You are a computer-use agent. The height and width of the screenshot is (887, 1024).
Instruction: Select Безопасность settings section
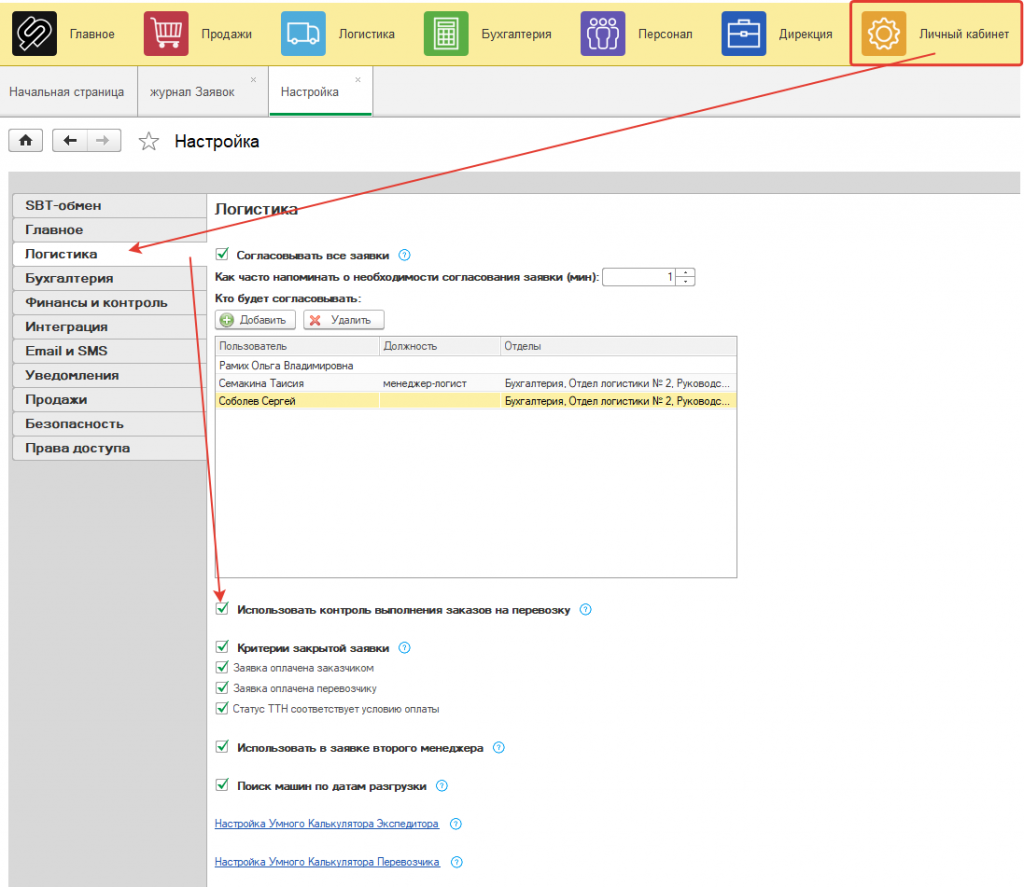(x=110, y=423)
